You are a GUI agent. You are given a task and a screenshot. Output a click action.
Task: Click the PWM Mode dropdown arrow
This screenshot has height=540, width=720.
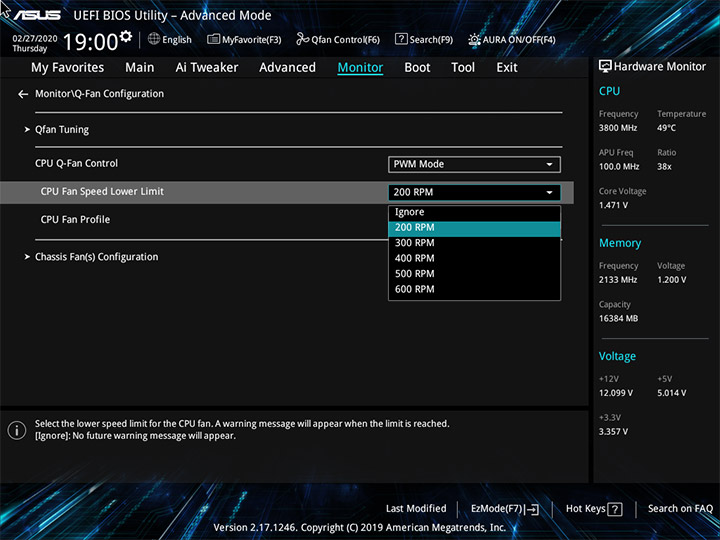tap(549, 164)
